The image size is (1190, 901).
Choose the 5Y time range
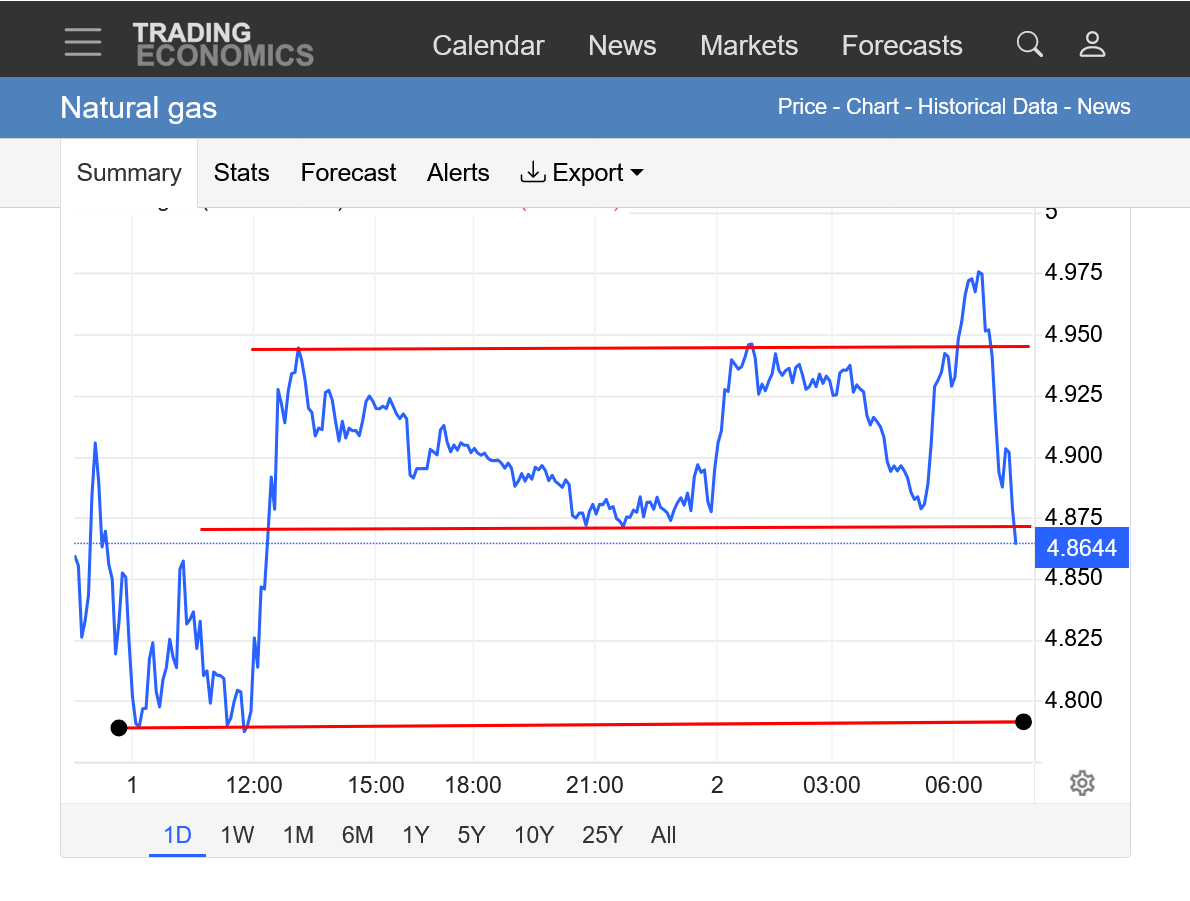(471, 835)
